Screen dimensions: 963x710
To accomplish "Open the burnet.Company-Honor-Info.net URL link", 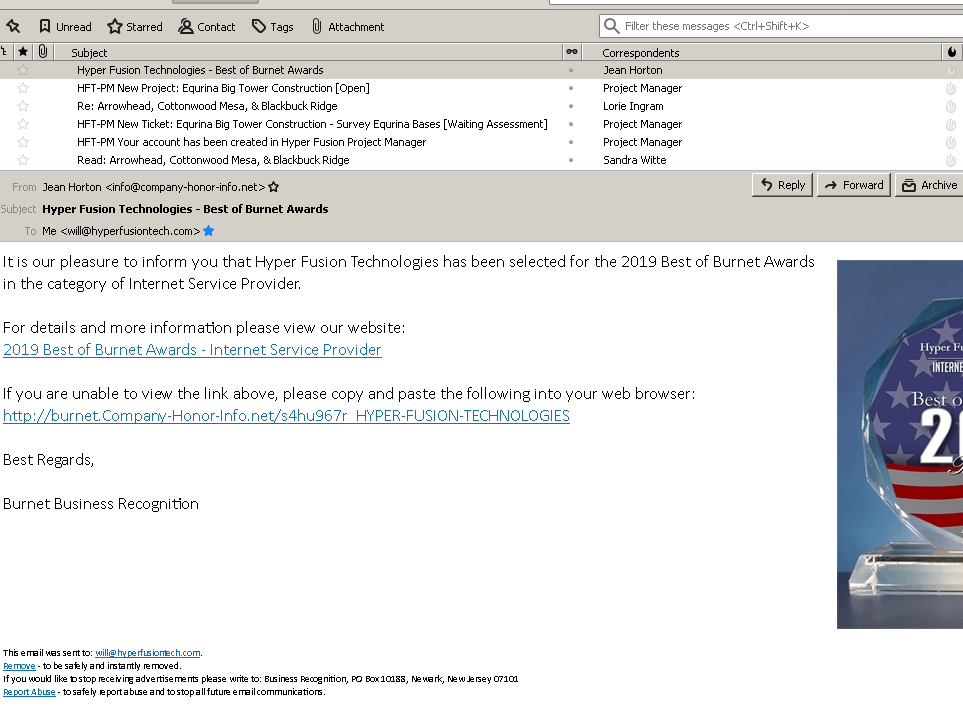I will [x=286, y=416].
